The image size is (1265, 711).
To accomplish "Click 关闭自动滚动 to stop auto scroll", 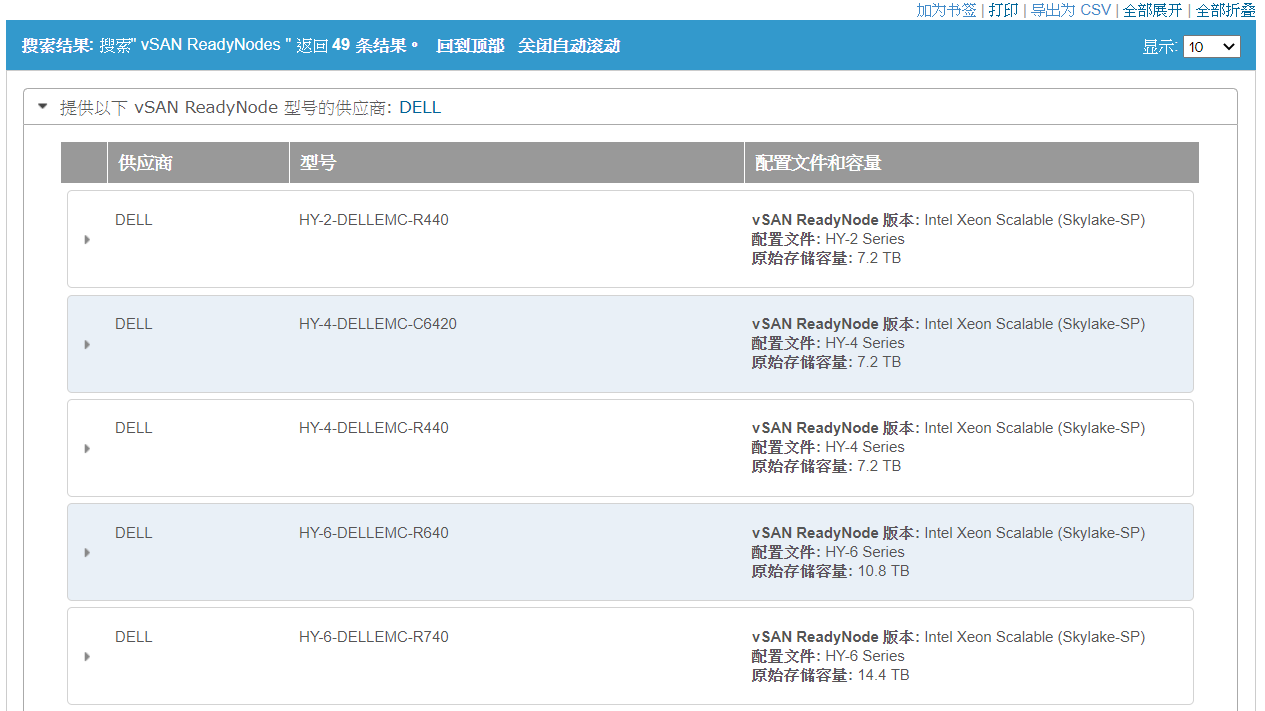I will tap(569, 46).
